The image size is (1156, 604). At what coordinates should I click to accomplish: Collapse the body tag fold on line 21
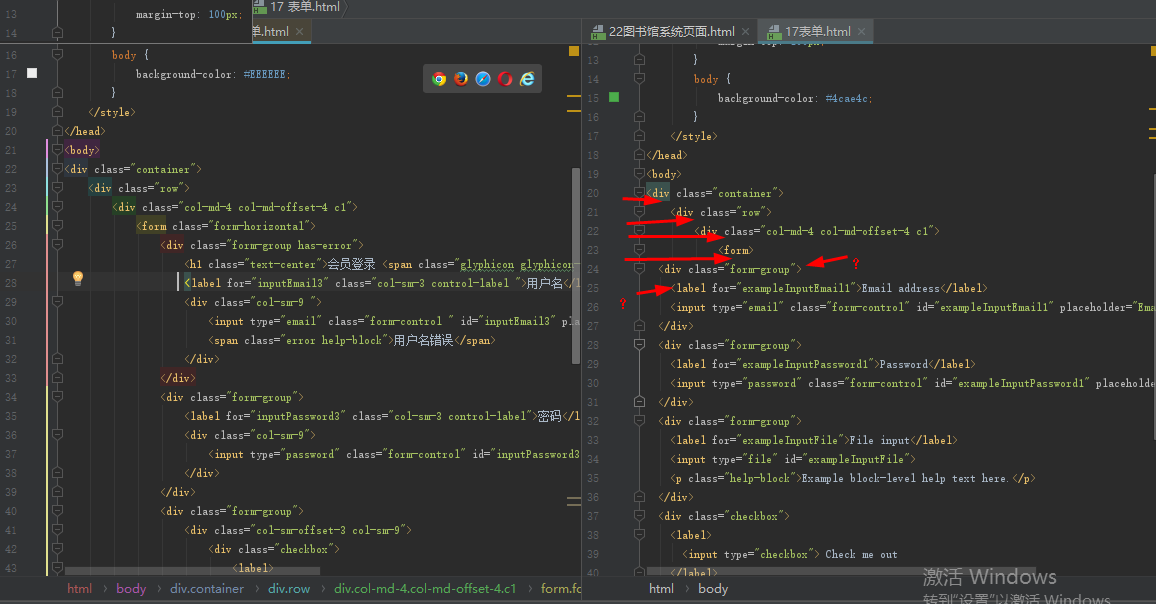(x=57, y=150)
